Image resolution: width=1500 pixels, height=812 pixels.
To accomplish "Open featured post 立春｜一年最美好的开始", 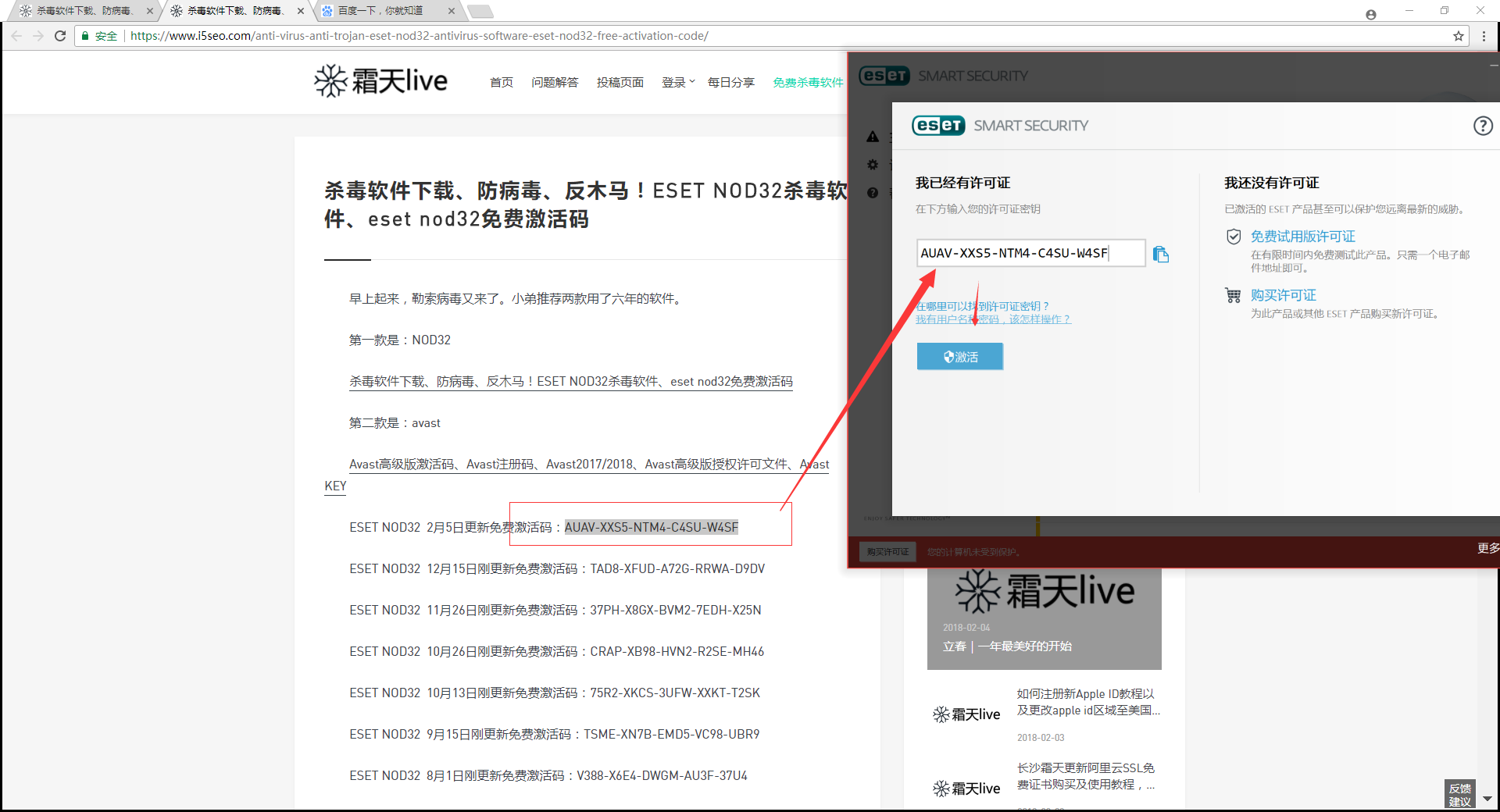I will tap(1007, 646).
